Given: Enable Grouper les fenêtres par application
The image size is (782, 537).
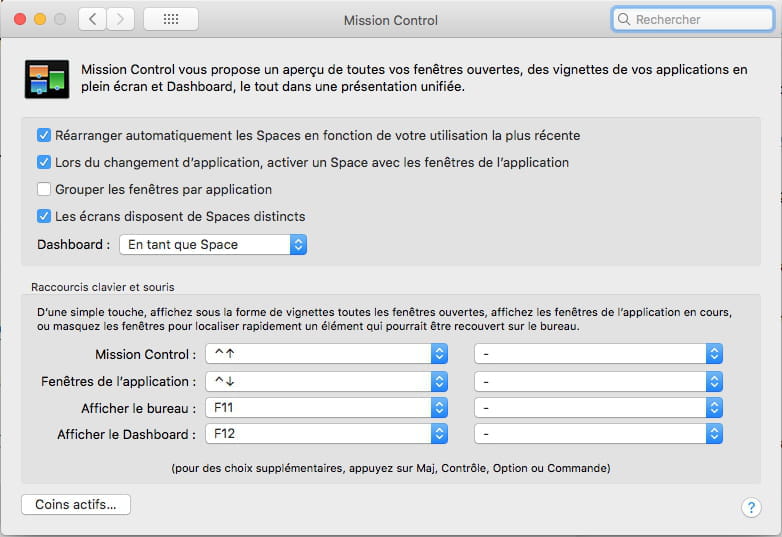Looking at the screenshot, I should (44, 189).
